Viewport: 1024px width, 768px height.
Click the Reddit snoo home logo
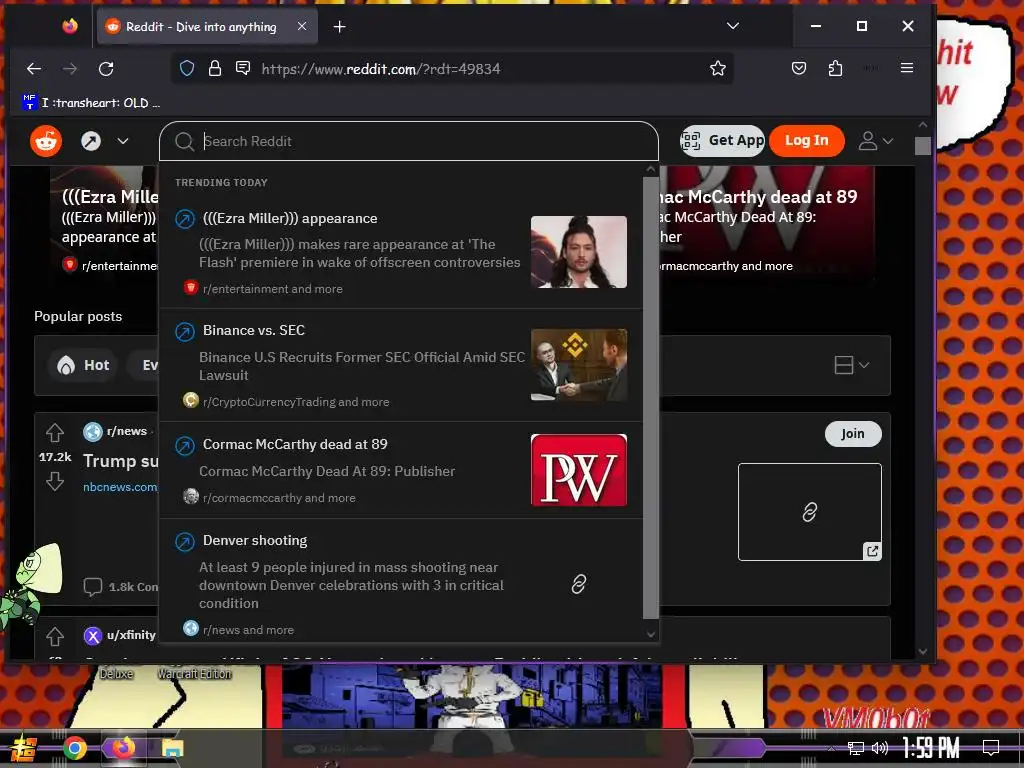pos(46,140)
